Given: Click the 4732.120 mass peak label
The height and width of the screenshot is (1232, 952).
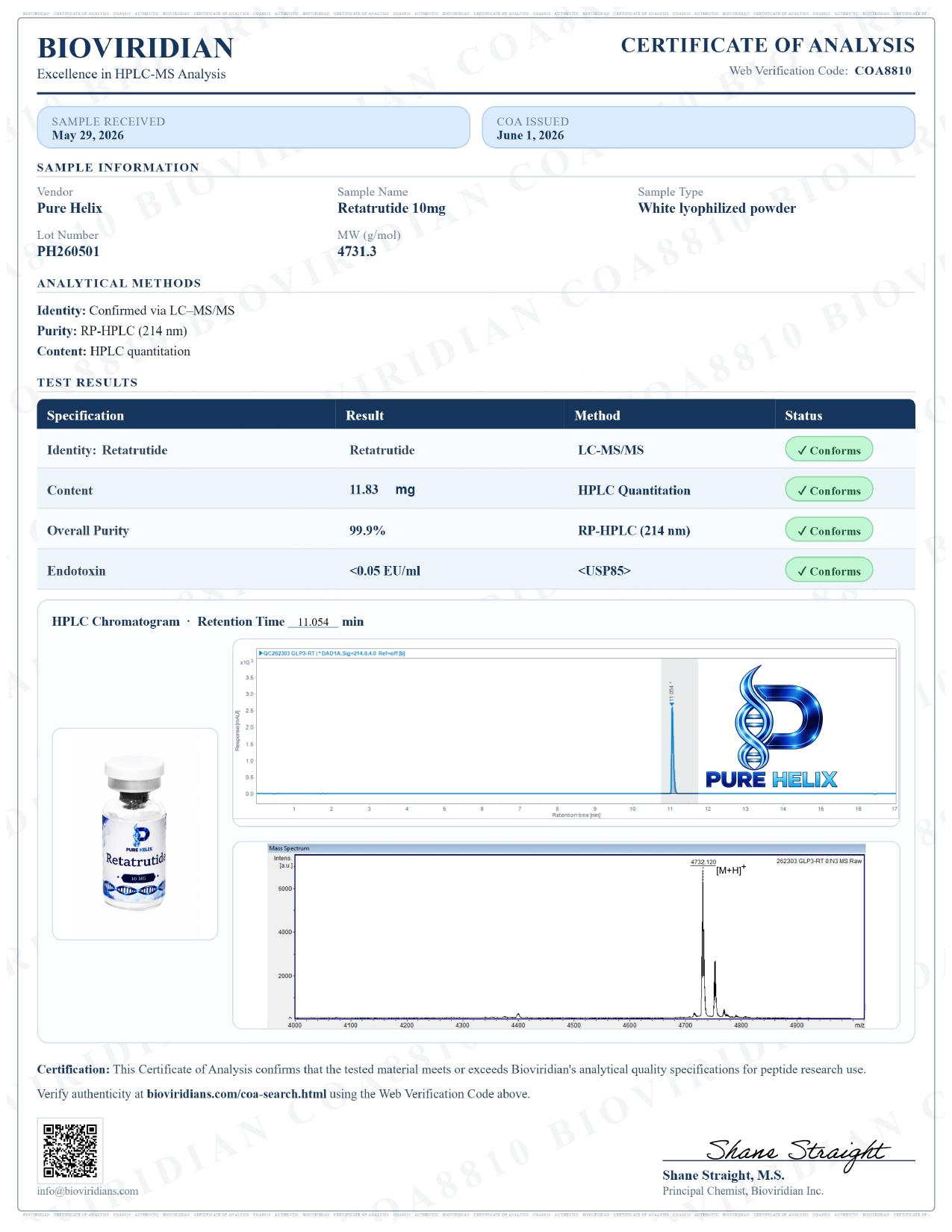Looking at the screenshot, I should click(x=703, y=862).
